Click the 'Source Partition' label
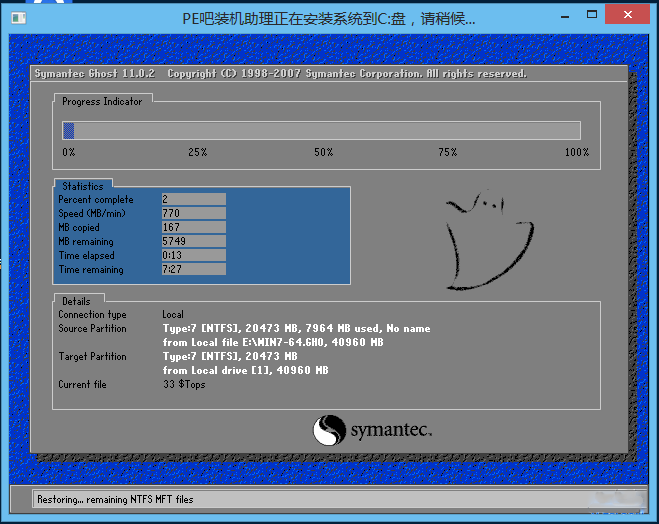 pos(92,329)
